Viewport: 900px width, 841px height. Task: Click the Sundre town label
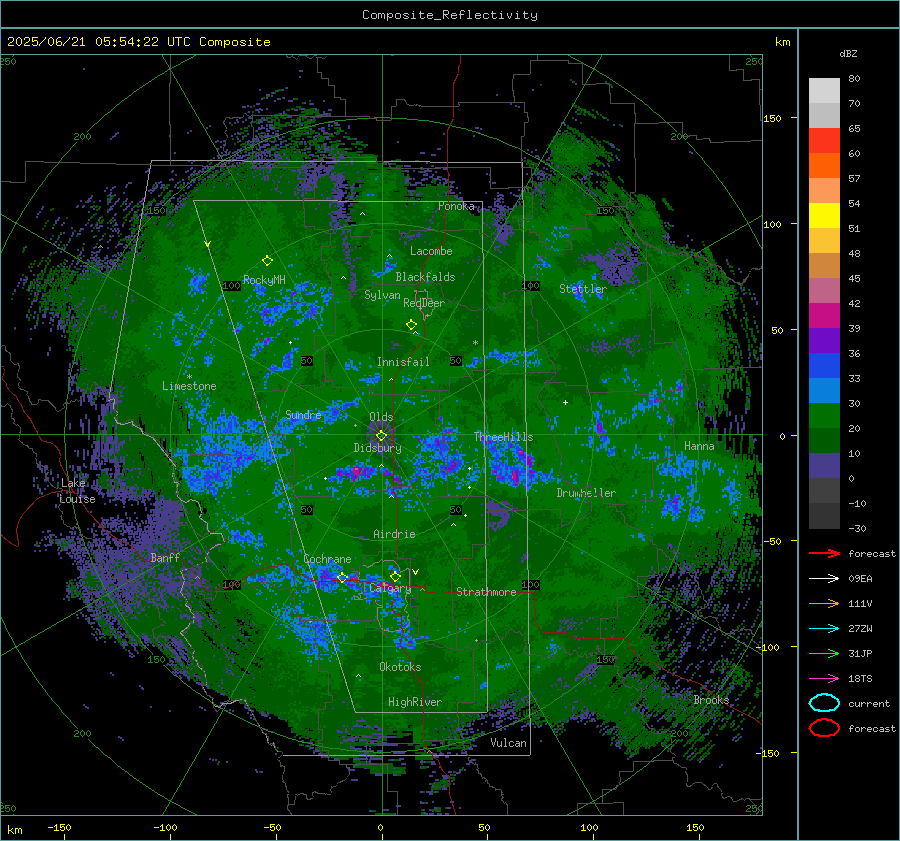(303, 415)
